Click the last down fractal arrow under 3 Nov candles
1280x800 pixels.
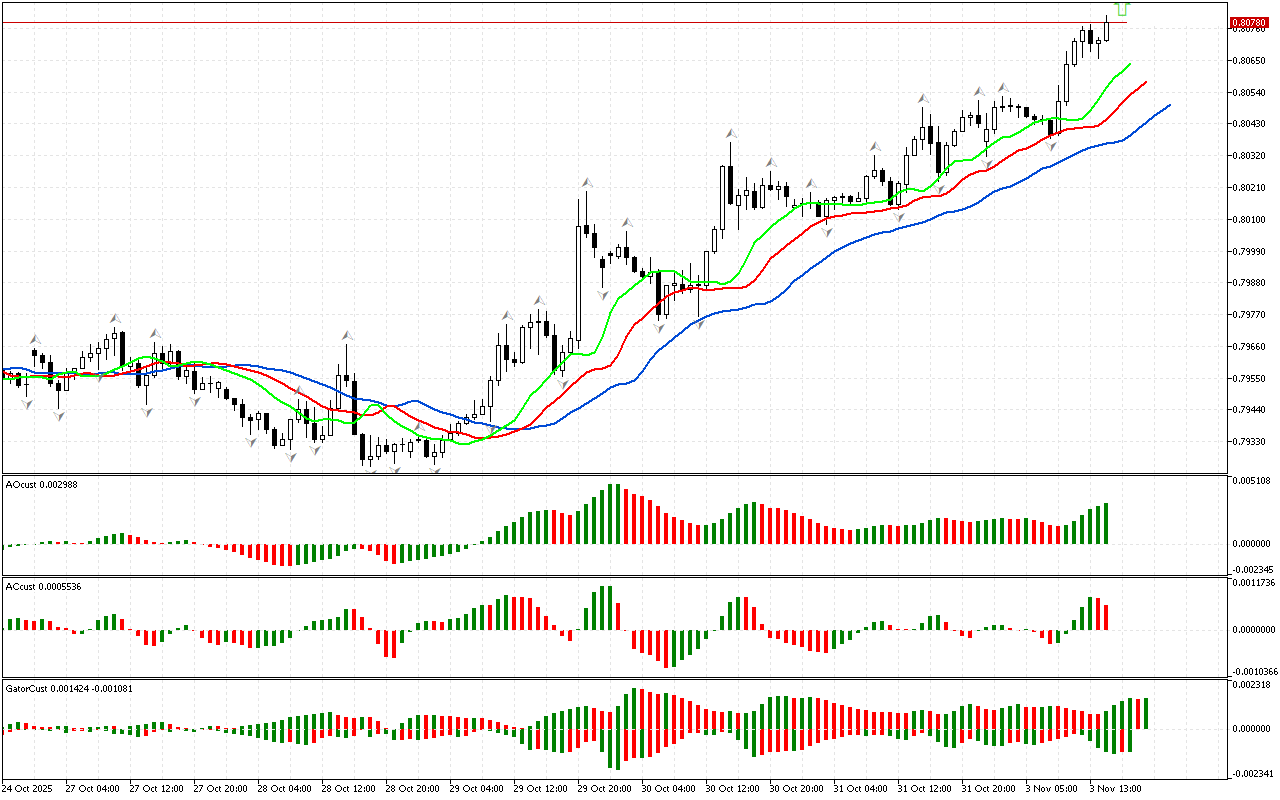(x=1051, y=145)
